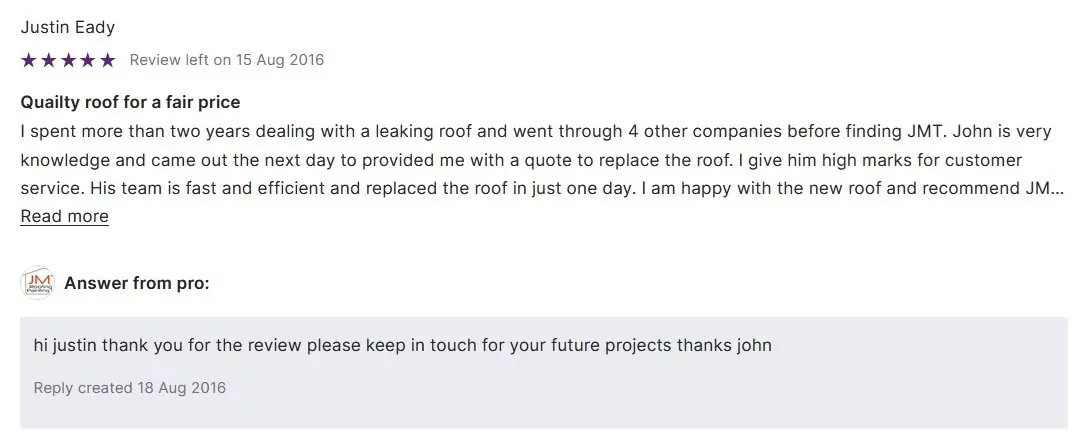Click review line starting "knowledge and came out"
Viewport: 1090px width, 447px height.
pos(400,160)
